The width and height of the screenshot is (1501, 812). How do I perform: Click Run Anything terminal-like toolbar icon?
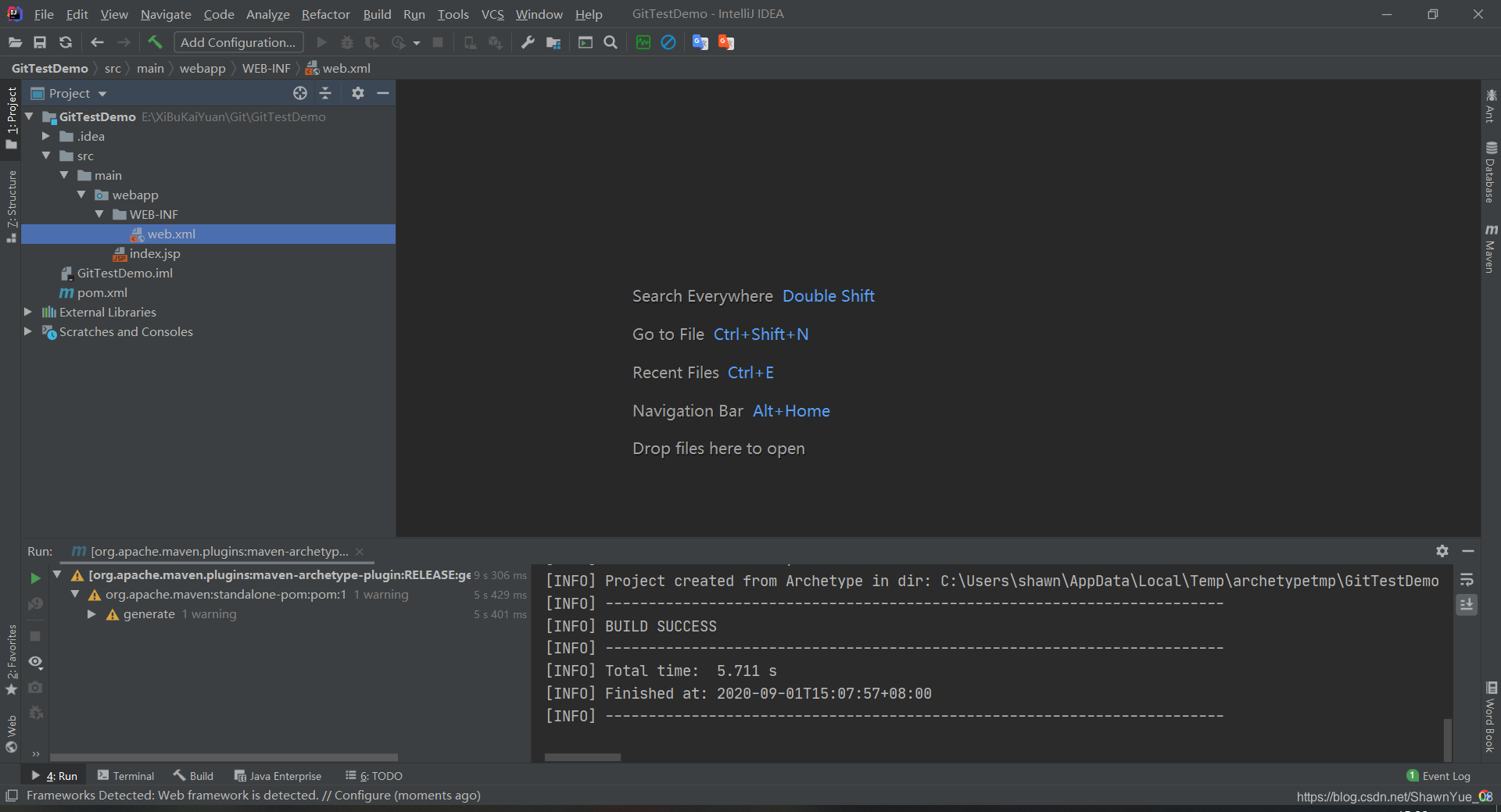tap(585, 42)
